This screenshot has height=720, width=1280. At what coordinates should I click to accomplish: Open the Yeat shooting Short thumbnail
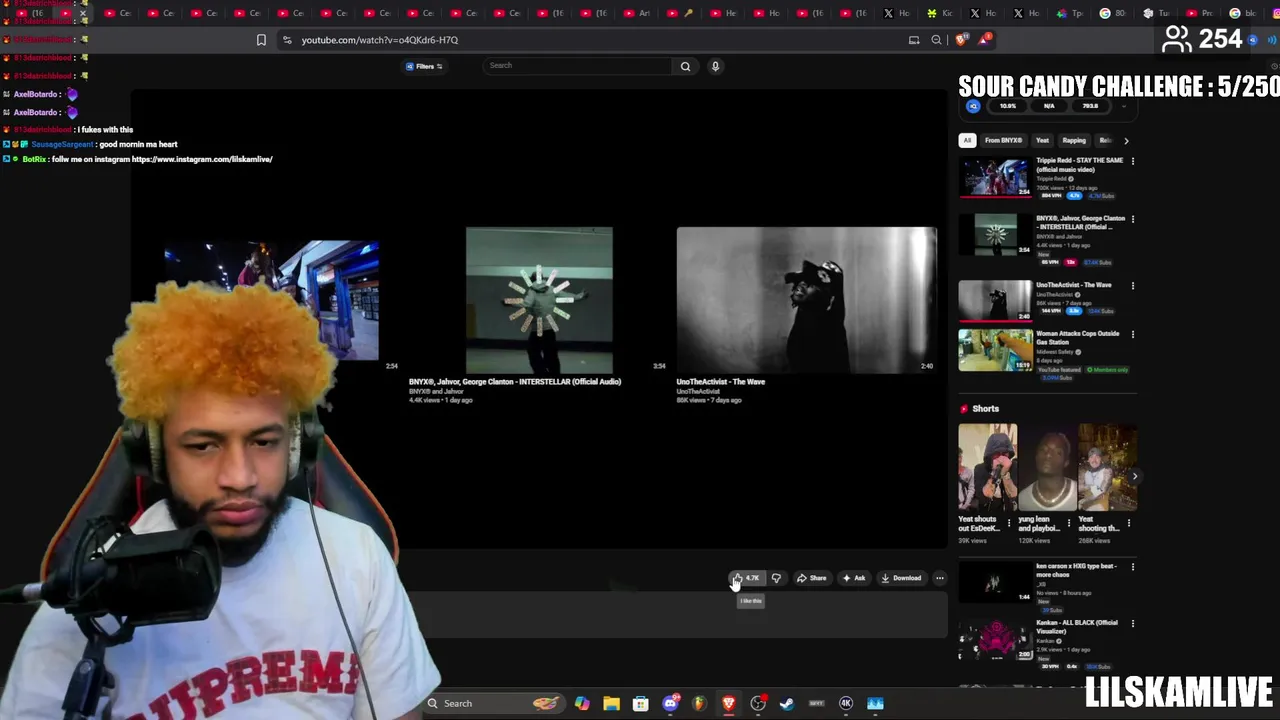(x=1107, y=467)
